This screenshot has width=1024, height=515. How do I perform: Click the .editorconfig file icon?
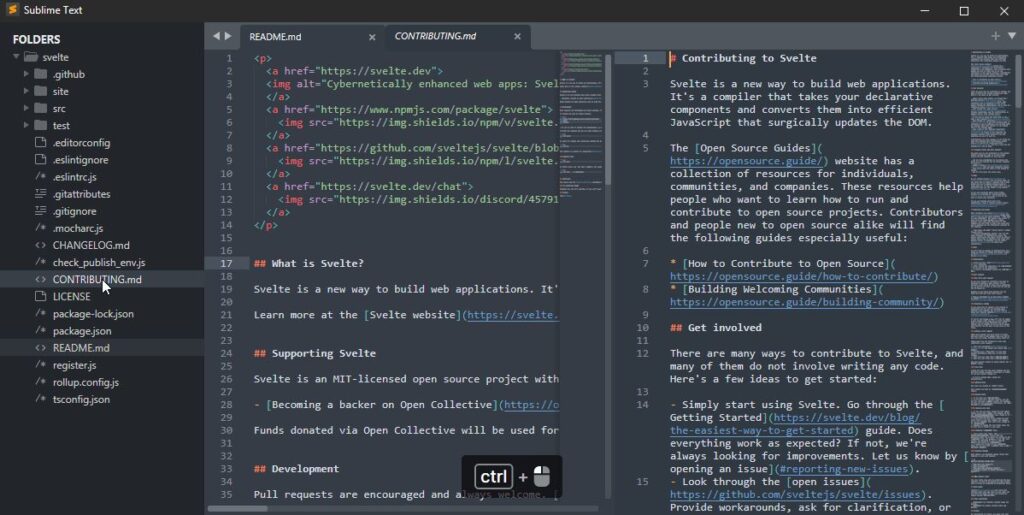pos(40,142)
